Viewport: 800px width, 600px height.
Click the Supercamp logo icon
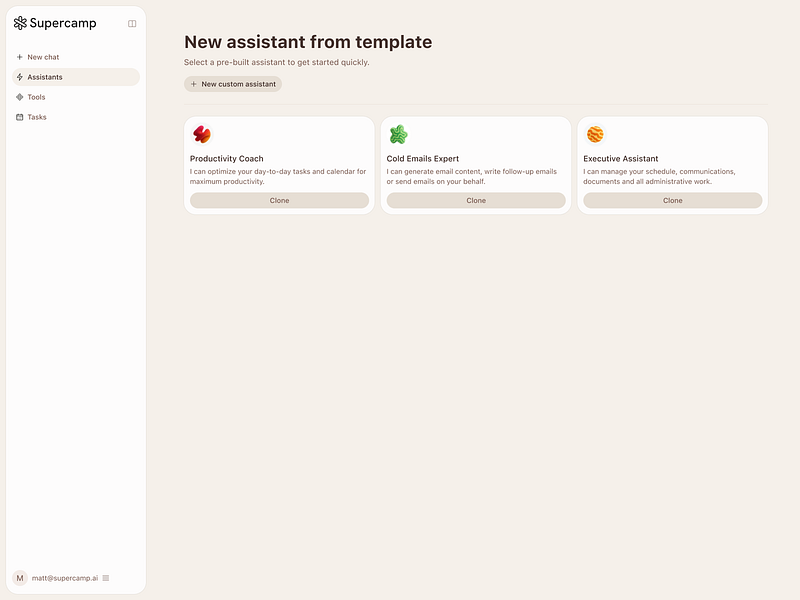tap(20, 23)
